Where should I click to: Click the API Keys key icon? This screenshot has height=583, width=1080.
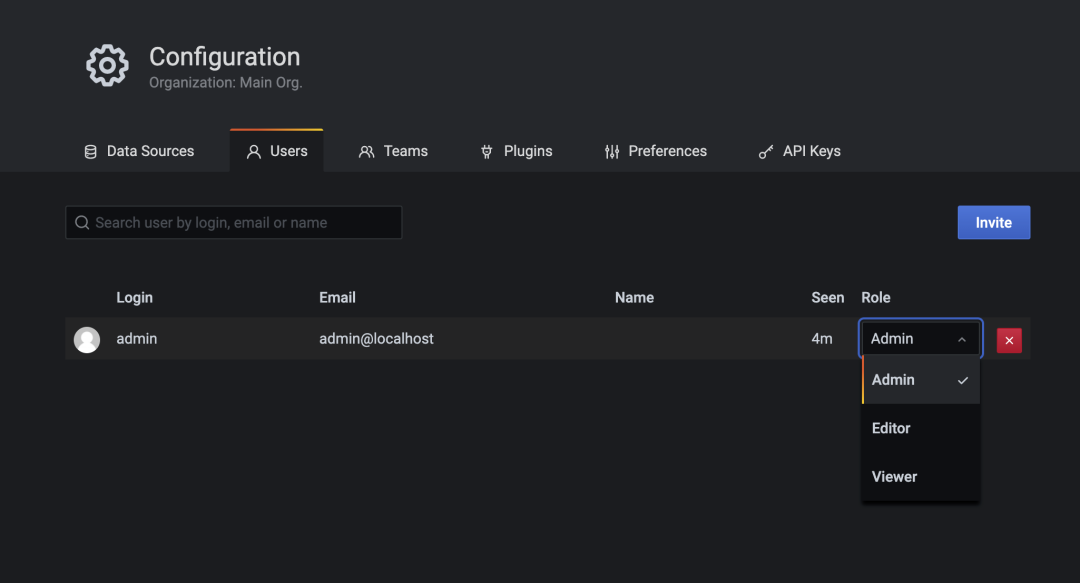pyautogui.click(x=766, y=152)
